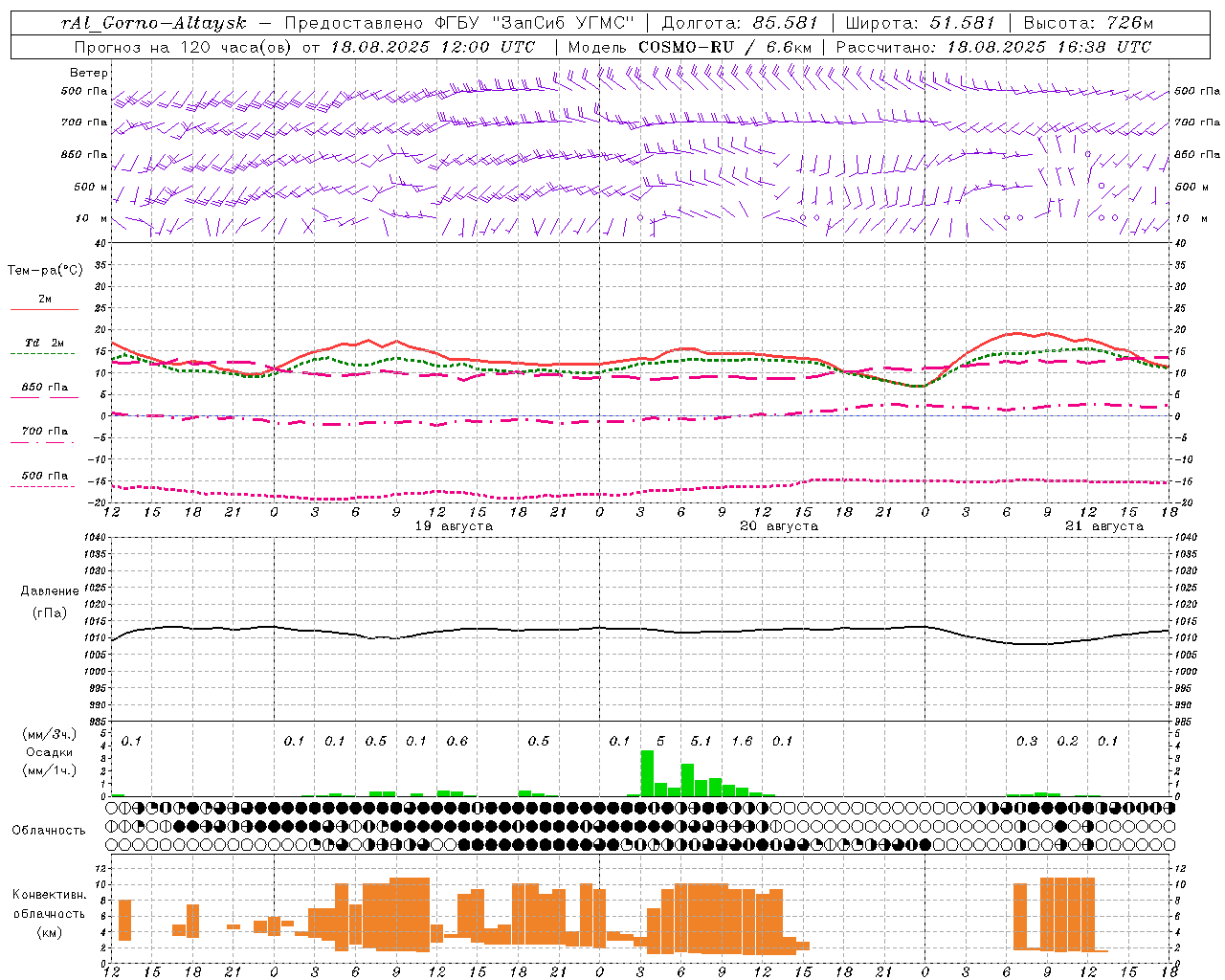Click the Ветер wind panel label

[89, 73]
